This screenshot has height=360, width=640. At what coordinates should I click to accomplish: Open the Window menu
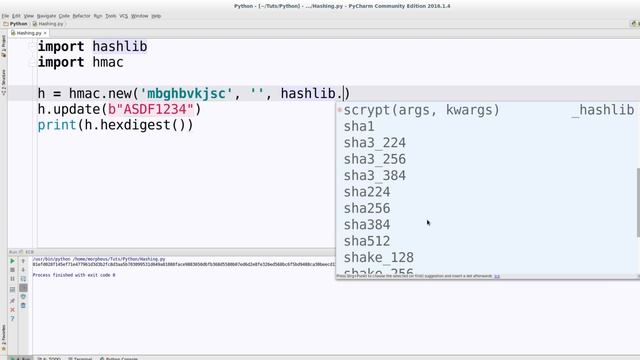pyautogui.click(x=140, y=16)
